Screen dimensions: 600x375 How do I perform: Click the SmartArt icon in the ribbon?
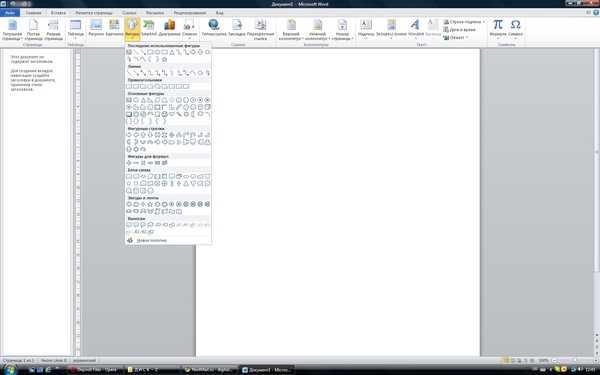pos(148,29)
